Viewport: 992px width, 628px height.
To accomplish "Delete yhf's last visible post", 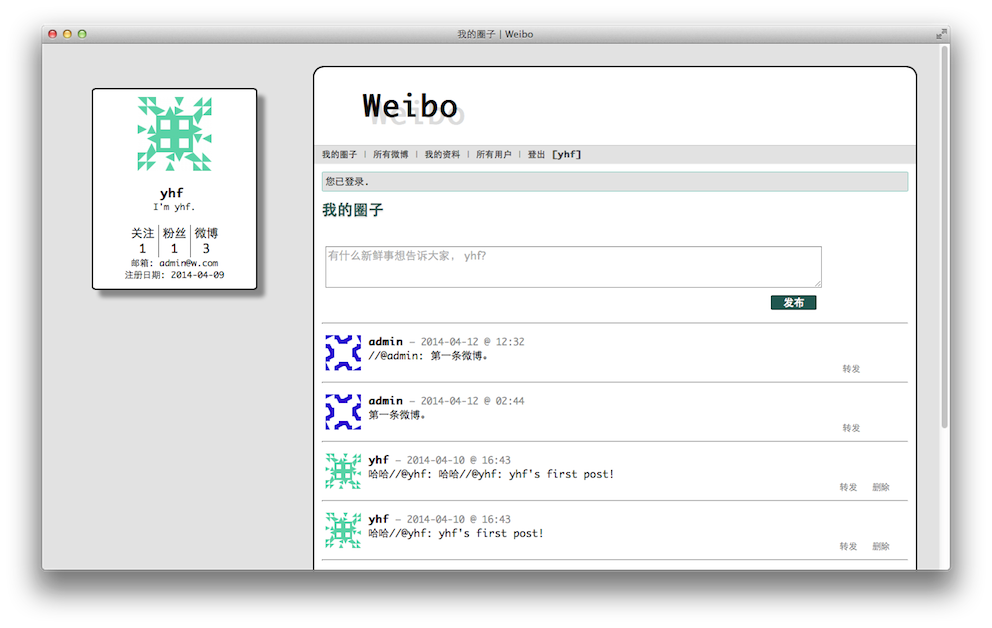I will pyautogui.click(x=881, y=546).
